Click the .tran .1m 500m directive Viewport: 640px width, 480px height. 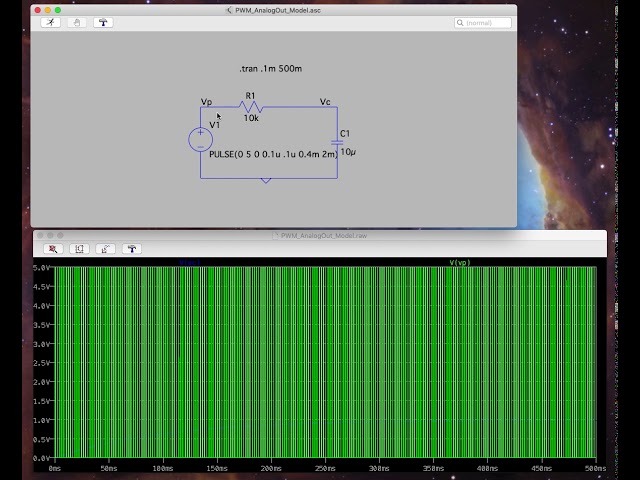pos(271,69)
